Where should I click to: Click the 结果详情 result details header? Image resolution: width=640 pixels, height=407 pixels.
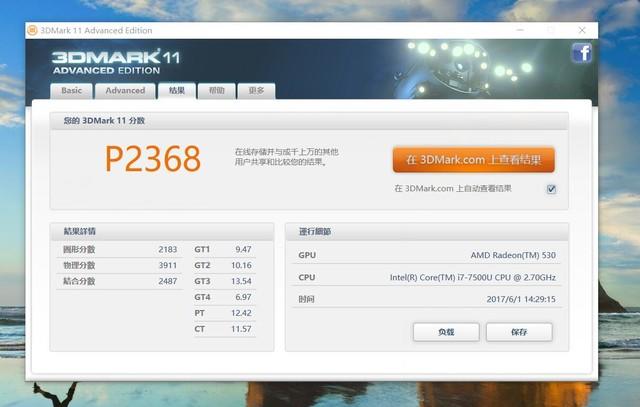[80, 231]
